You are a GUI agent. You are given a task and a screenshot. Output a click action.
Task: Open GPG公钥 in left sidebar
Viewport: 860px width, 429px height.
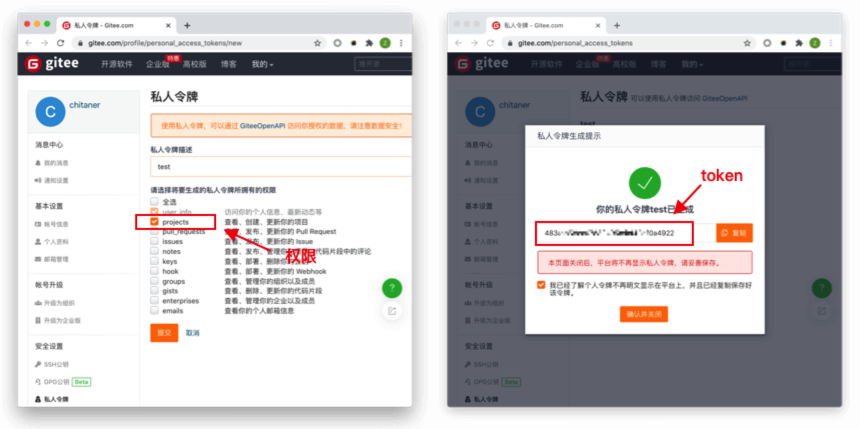click(x=56, y=382)
